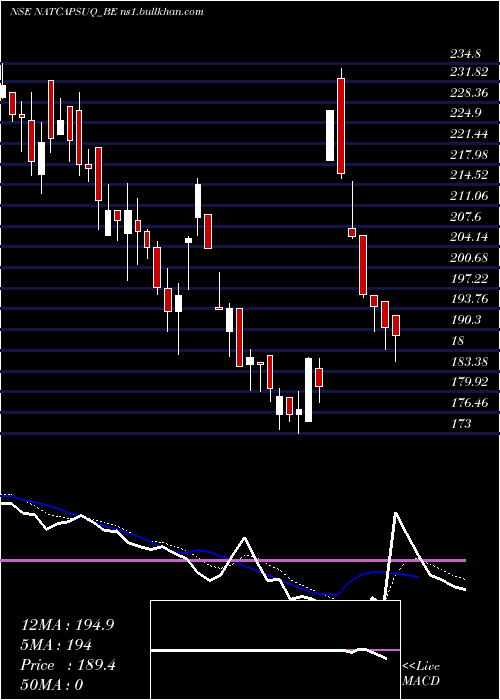Click the 228.36 price label
500x700 pixels.
(469, 93)
